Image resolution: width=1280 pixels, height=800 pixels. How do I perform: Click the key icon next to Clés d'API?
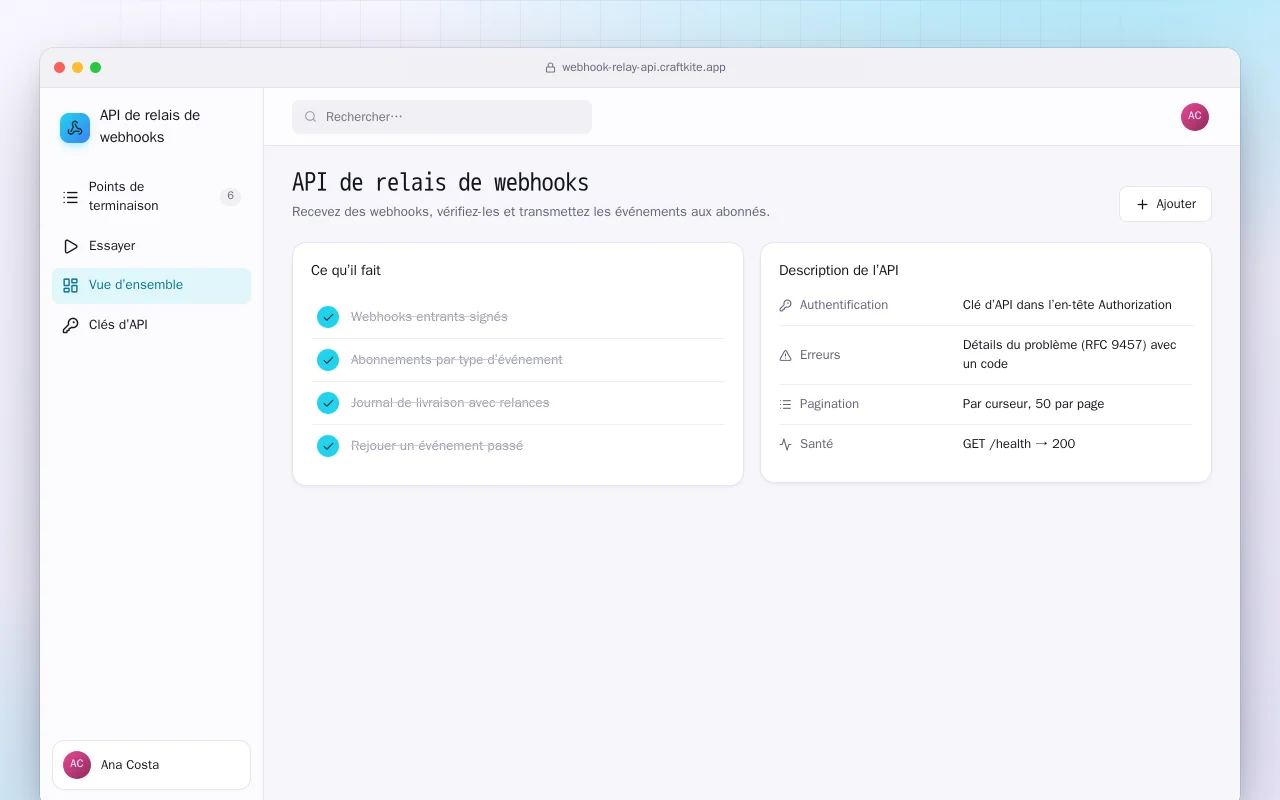tap(70, 325)
